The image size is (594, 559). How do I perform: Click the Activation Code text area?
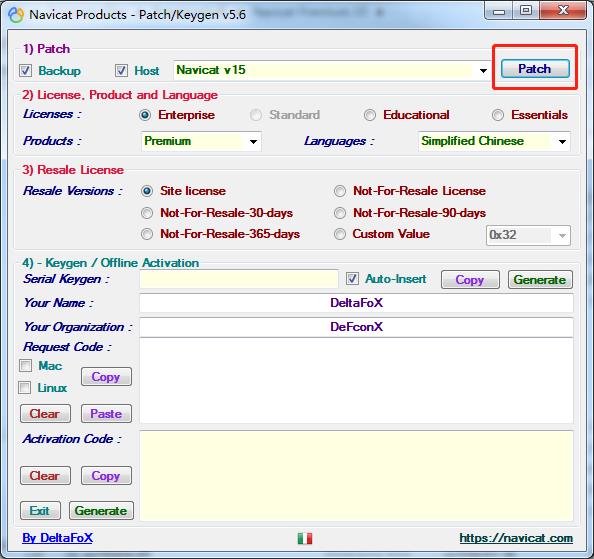click(x=356, y=476)
